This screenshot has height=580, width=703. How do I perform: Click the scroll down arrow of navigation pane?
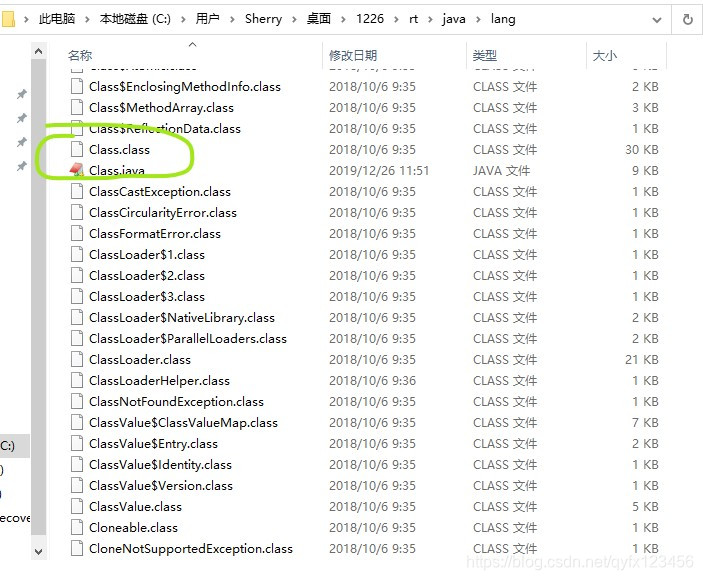39,551
